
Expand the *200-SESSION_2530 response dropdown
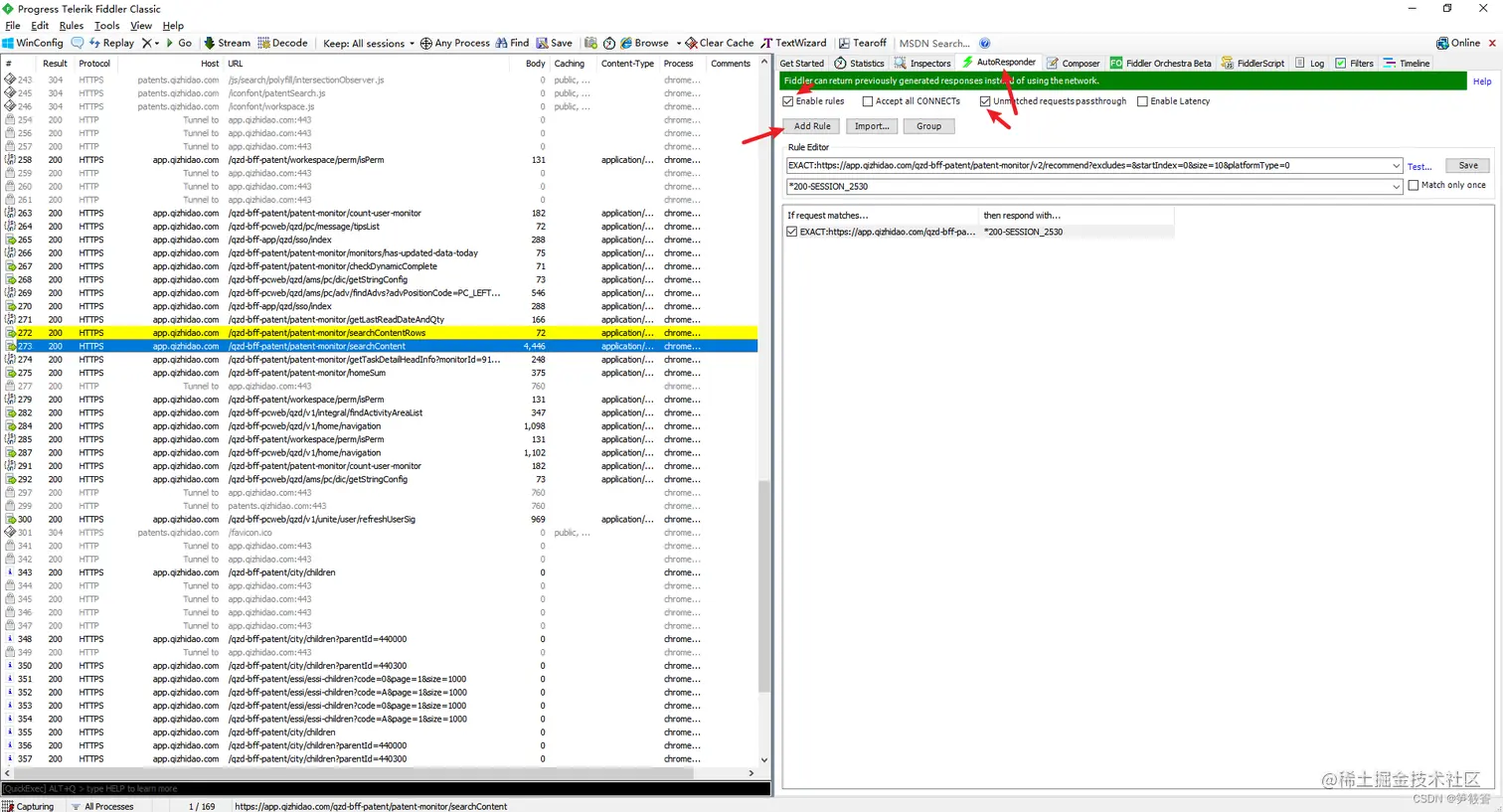click(x=1397, y=186)
